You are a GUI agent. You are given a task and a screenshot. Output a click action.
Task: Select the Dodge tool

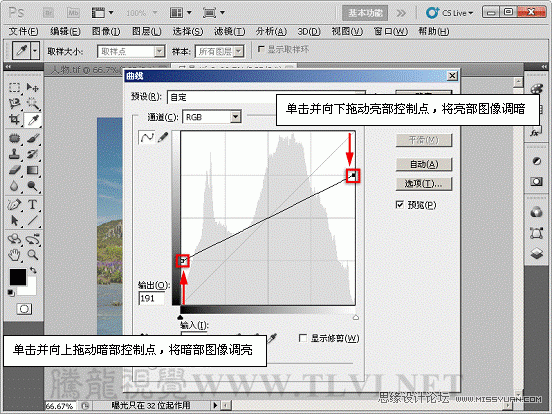pyautogui.click(x=33, y=186)
